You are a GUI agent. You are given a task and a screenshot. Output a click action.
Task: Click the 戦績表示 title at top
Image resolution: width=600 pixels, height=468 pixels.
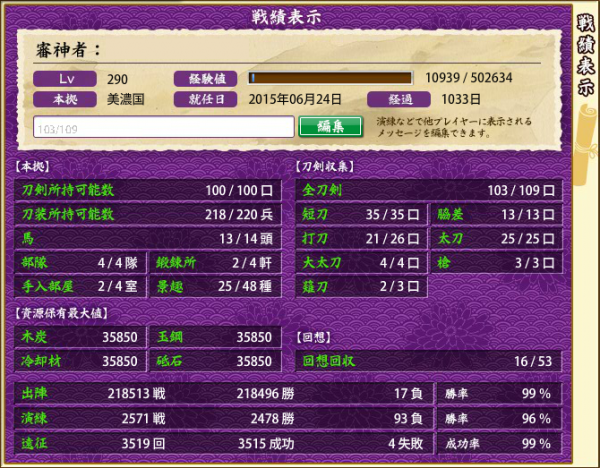(286, 17)
